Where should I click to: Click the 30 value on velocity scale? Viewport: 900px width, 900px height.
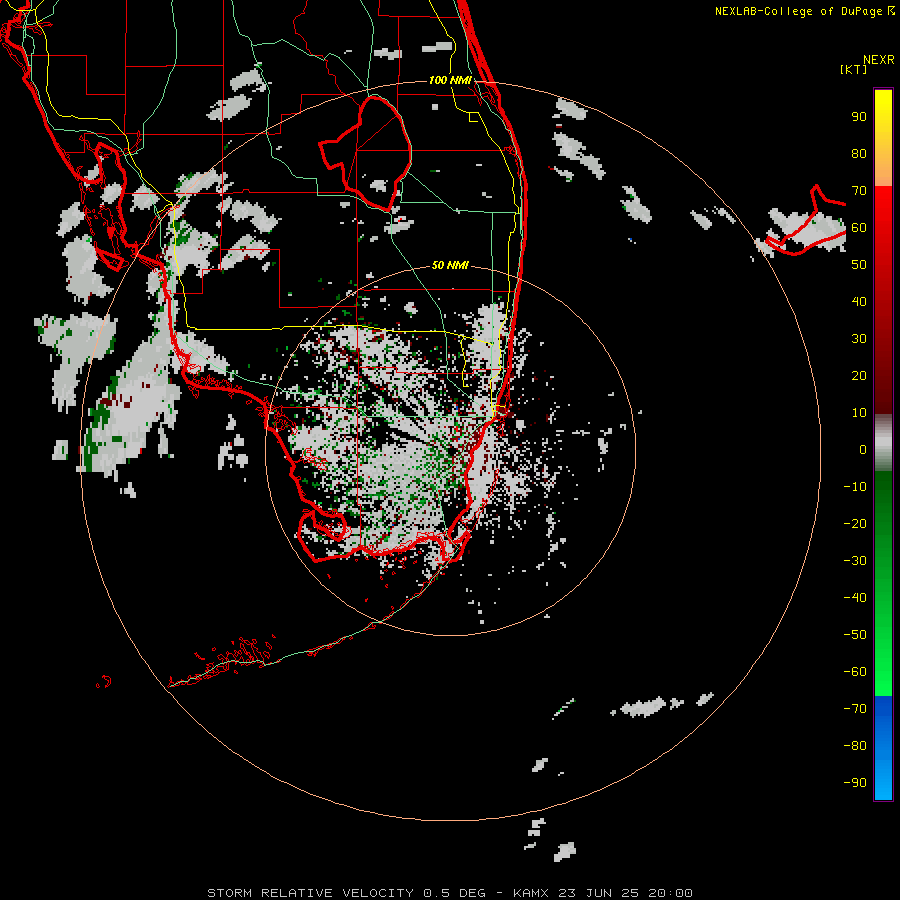859,339
